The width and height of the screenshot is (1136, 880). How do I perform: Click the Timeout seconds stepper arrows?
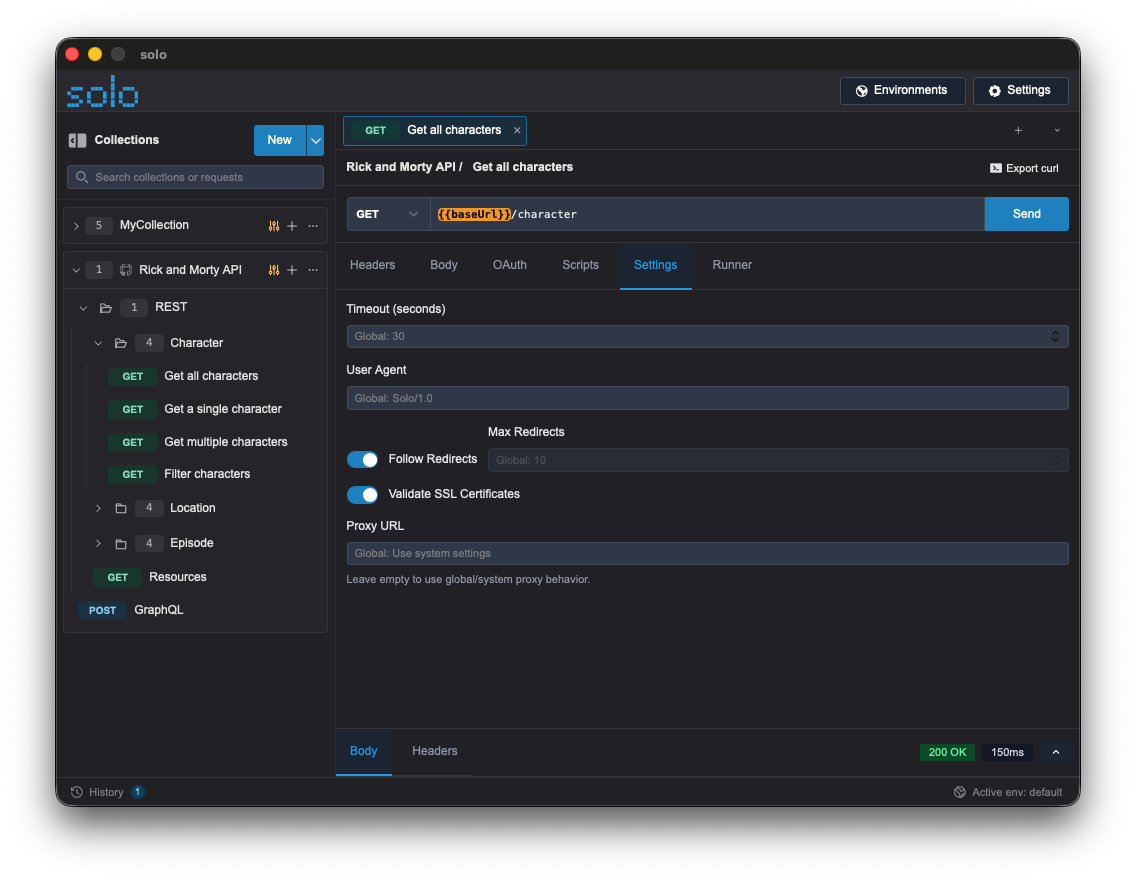click(1055, 336)
